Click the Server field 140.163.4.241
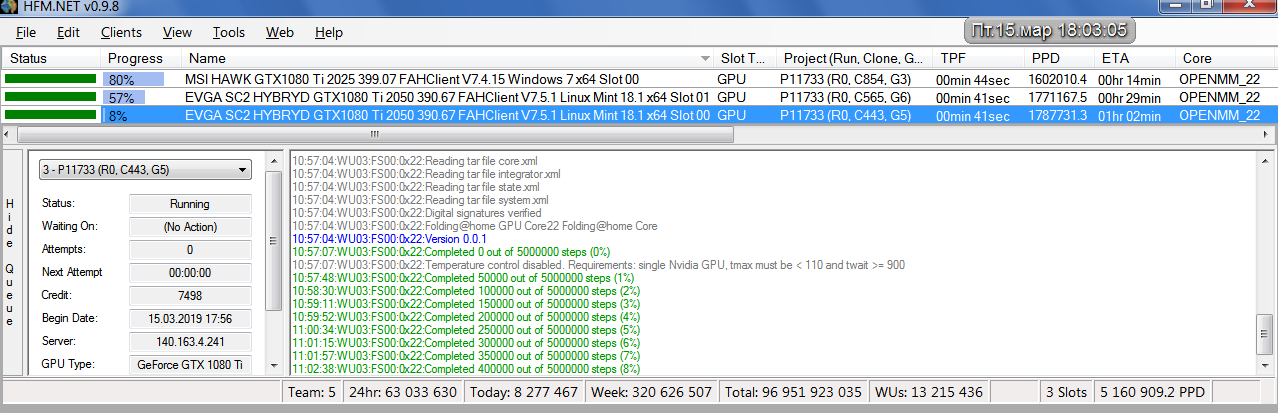Screen dimensions: 1278x413 190,342
